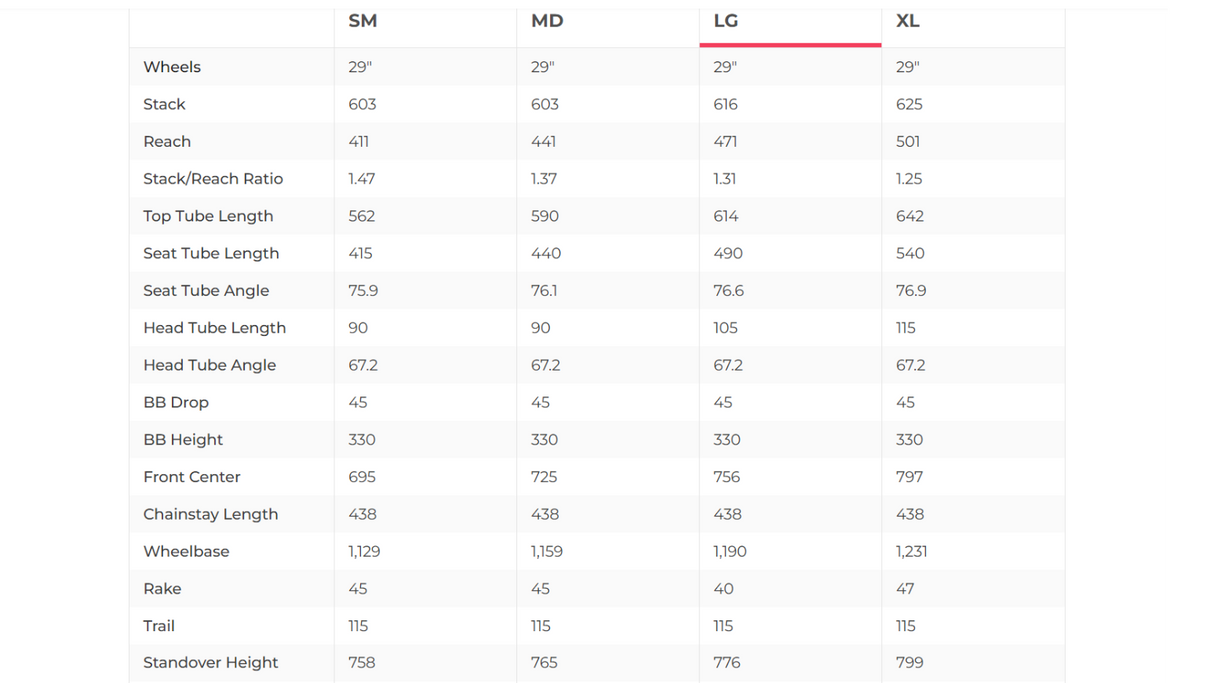The width and height of the screenshot is (1214, 683).
Task: Click the SM Seat Tube Length value 415
Action: (x=360, y=254)
